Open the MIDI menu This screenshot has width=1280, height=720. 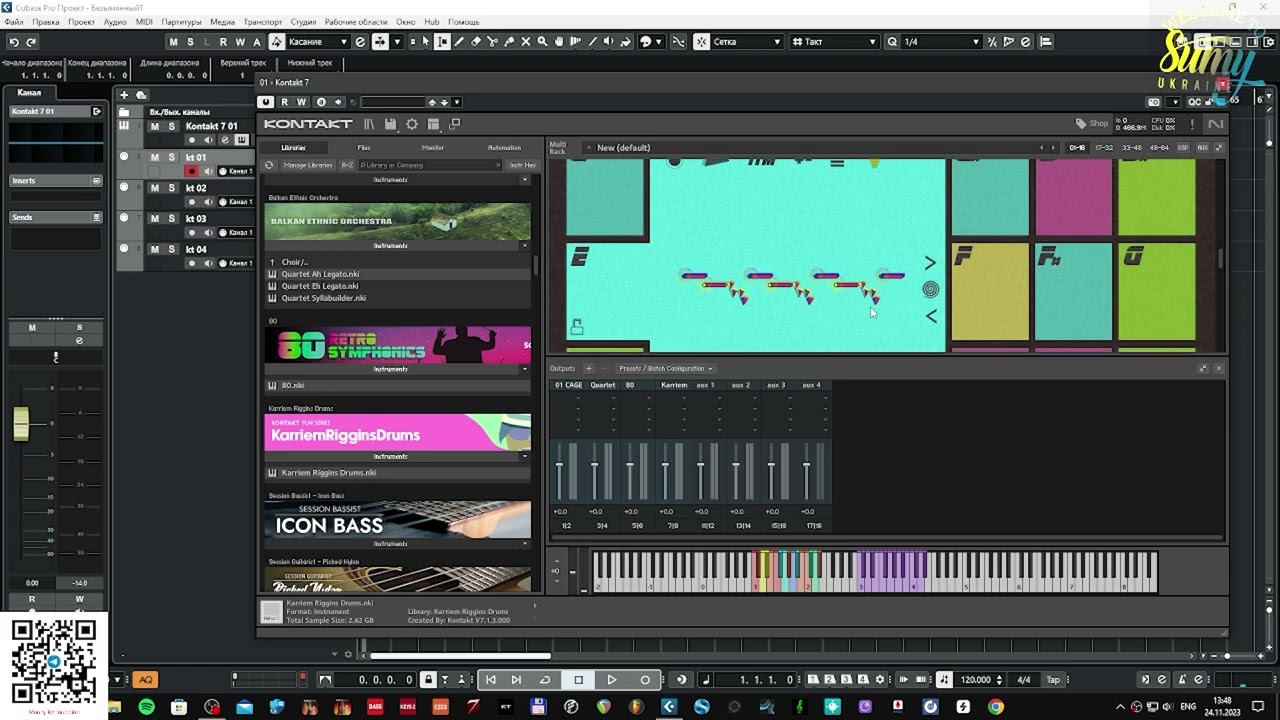click(x=144, y=21)
